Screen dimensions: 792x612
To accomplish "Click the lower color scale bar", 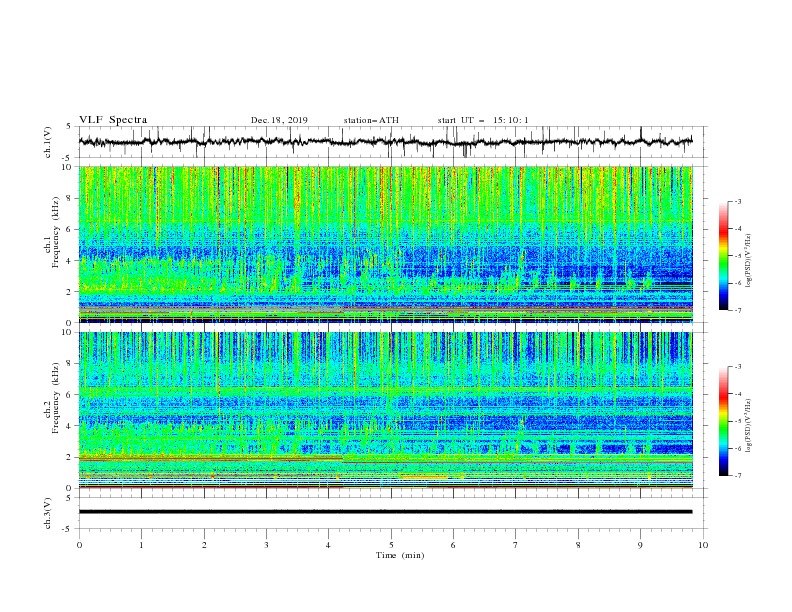I will point(723,421).
